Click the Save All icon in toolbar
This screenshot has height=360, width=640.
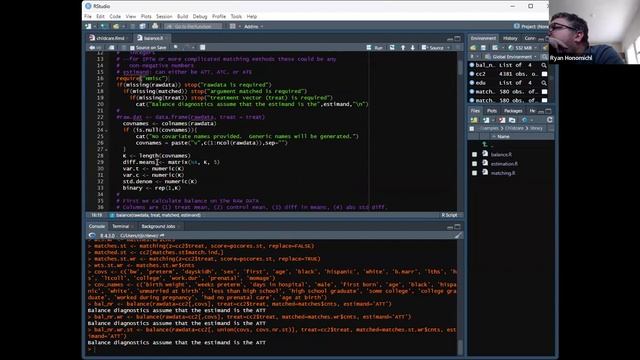coord(142,26)
